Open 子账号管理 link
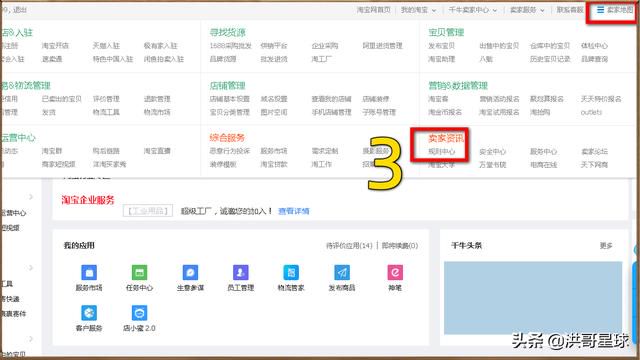This screenshot has width=640, height=360. click(379, 112)
